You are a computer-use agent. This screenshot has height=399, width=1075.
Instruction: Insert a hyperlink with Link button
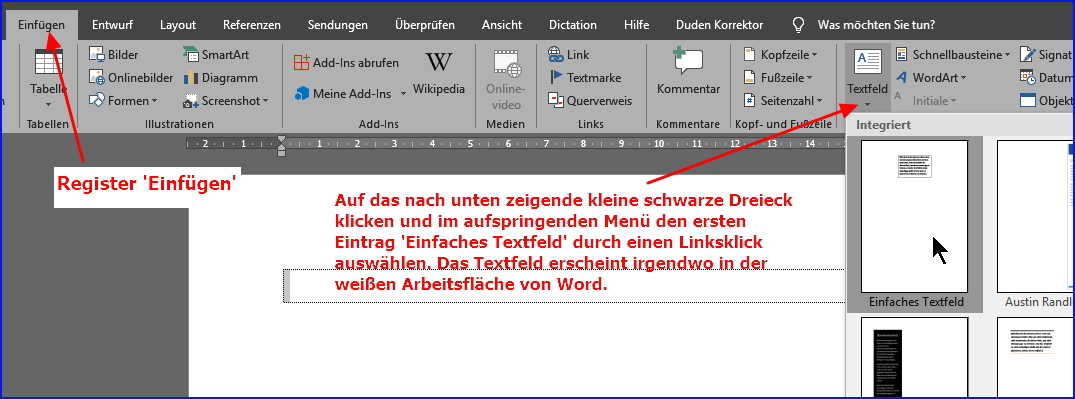point(568,55)
